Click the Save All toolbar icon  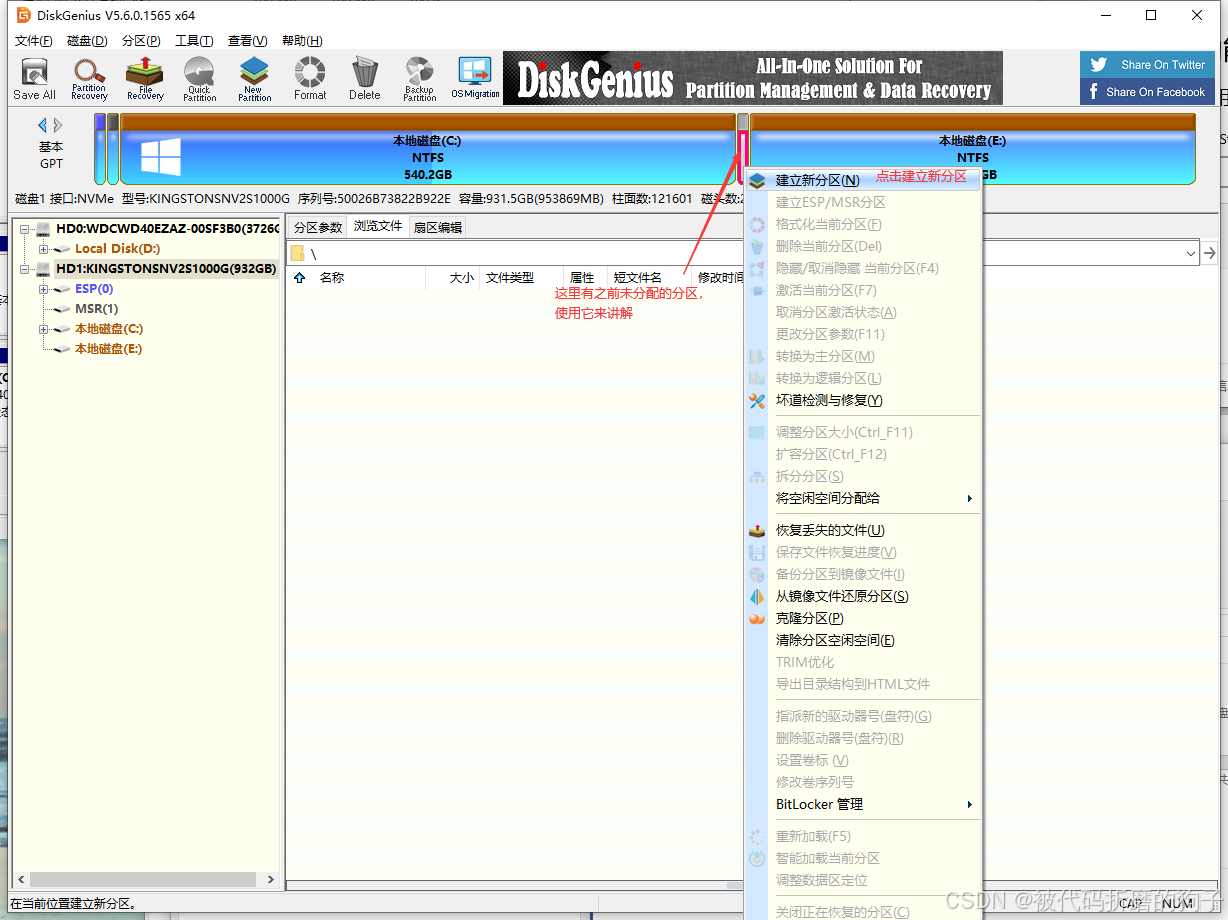34,79
